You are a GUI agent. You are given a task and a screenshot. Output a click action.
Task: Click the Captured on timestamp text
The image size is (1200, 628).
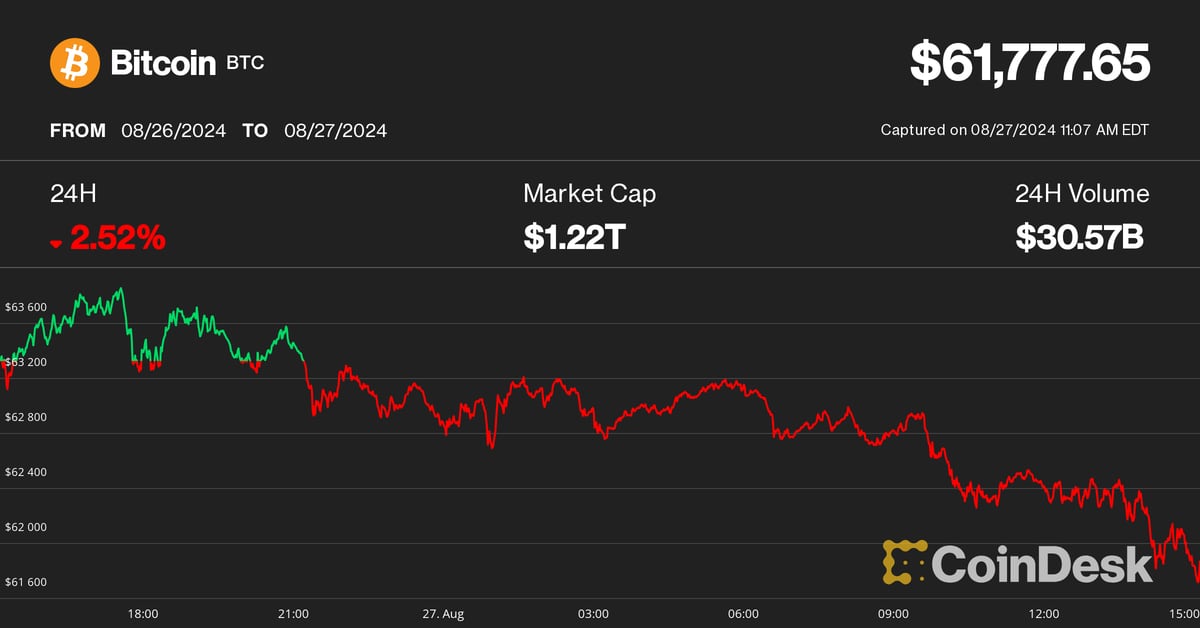click(1014, 130)
